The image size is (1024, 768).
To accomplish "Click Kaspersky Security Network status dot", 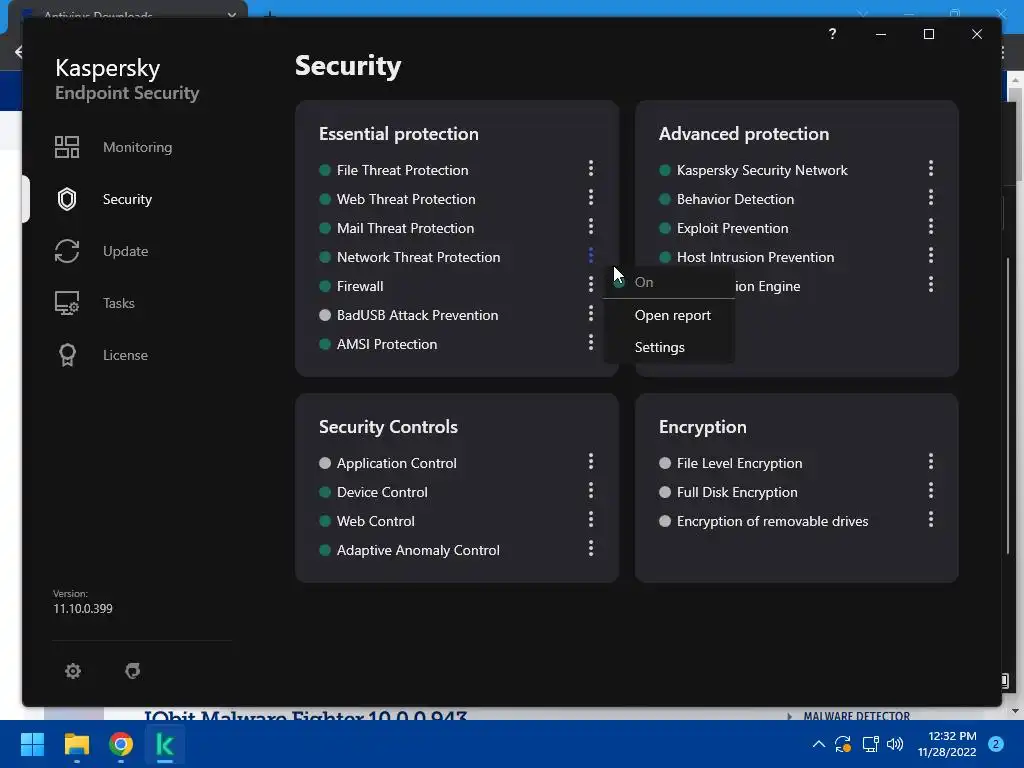I will click(665, 170).
